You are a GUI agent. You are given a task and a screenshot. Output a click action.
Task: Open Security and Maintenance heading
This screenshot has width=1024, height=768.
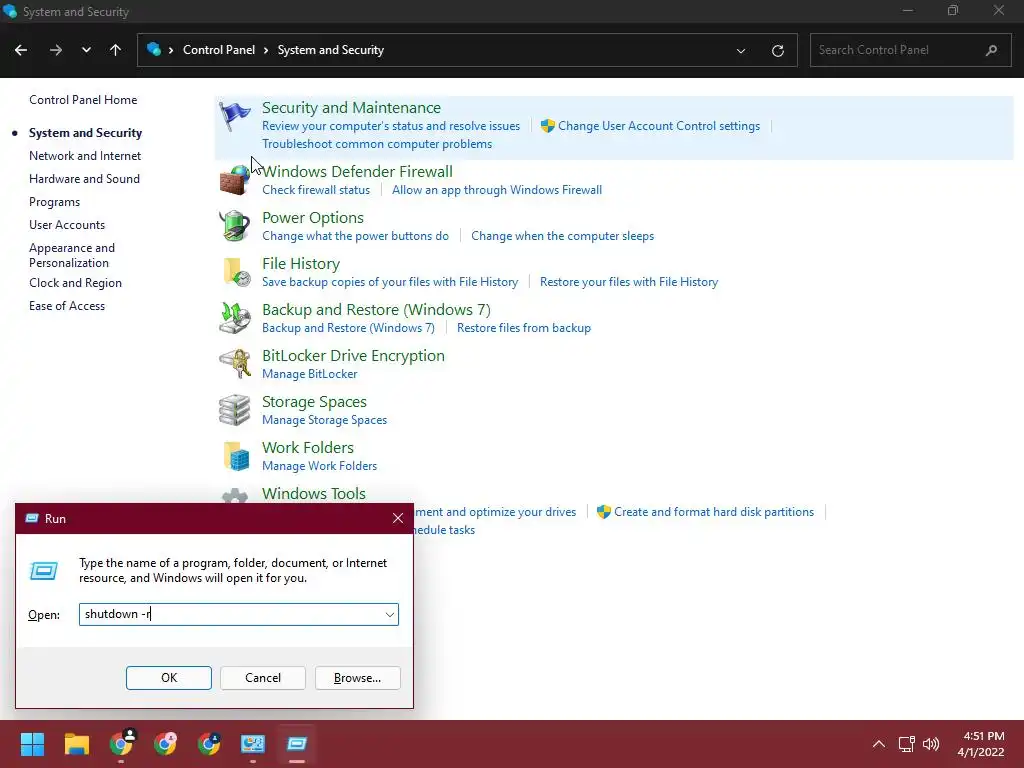pos(351,108)
